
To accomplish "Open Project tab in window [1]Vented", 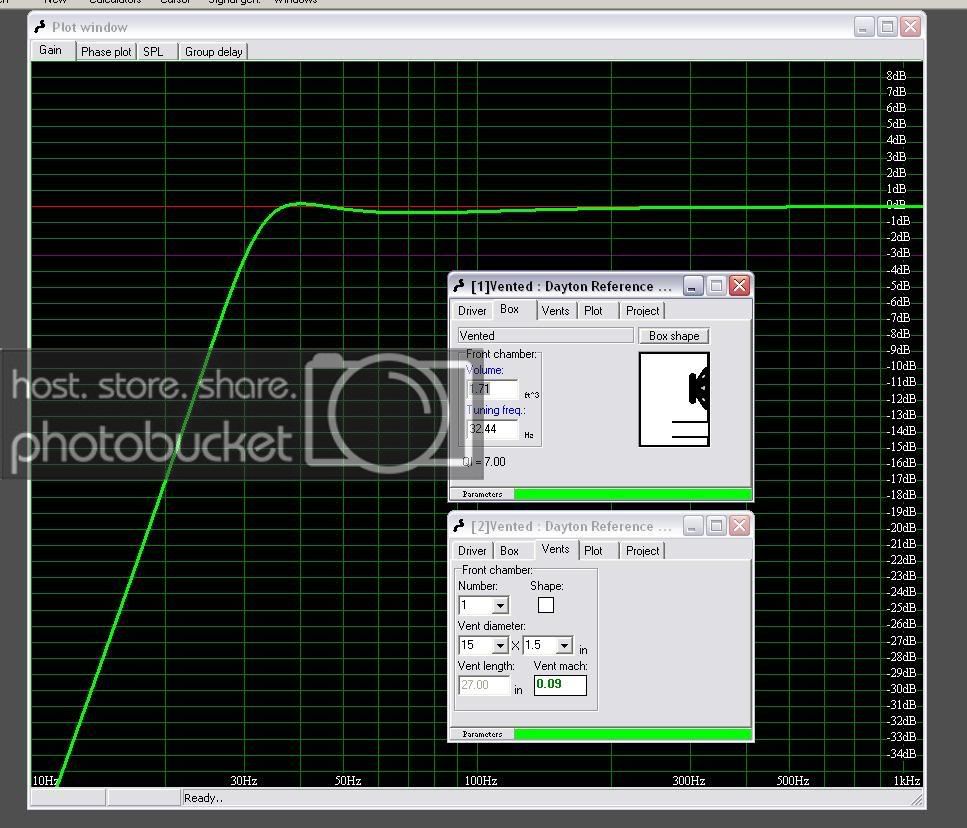I will point(642,311).
